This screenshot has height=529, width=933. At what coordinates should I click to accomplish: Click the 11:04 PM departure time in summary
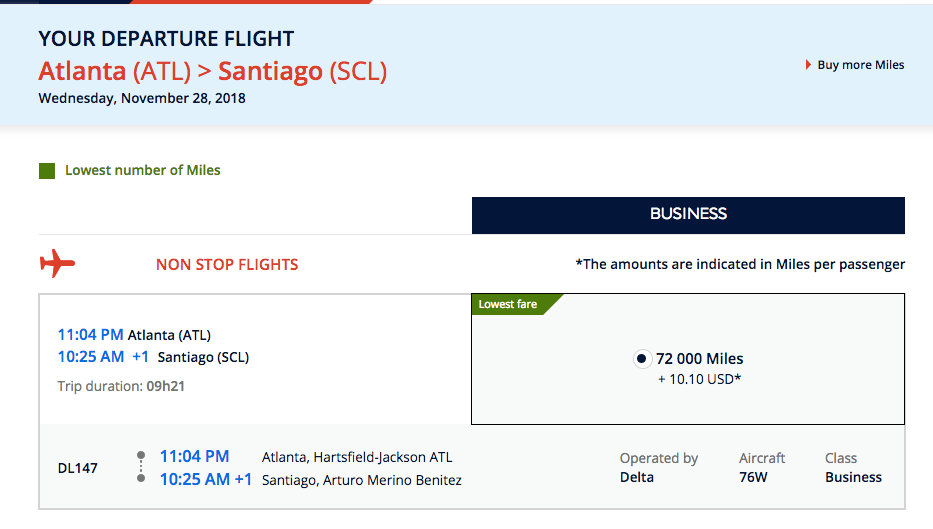point(90,335)
